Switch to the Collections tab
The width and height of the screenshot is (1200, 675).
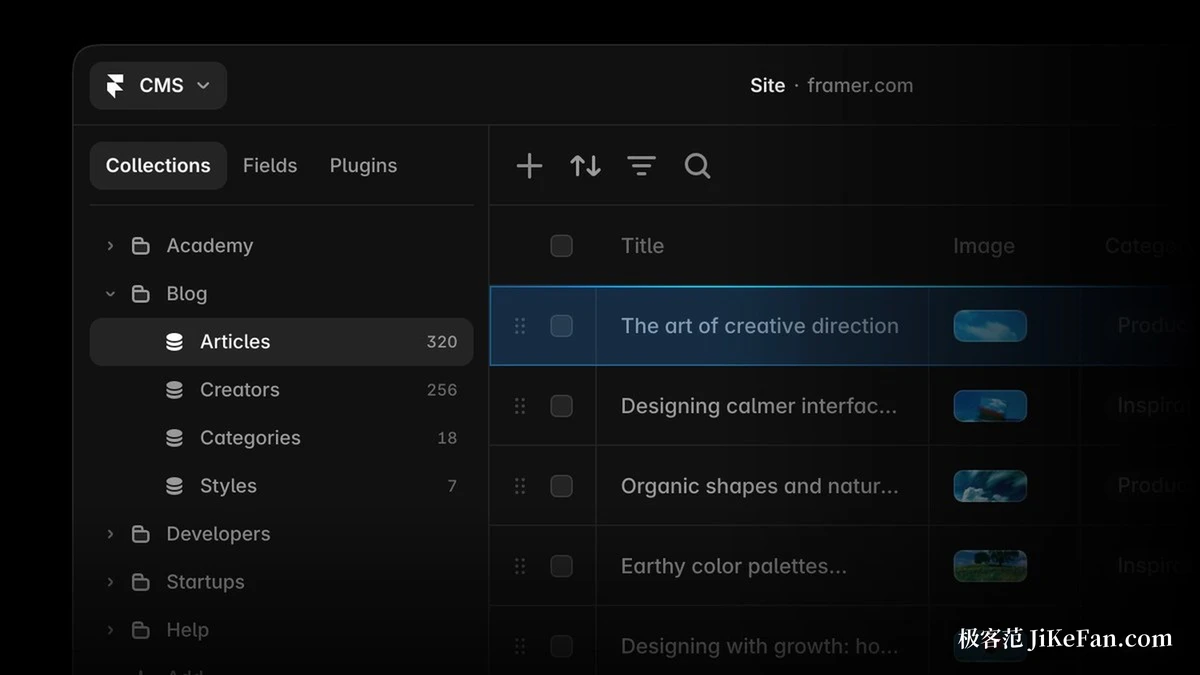[158, 166]
